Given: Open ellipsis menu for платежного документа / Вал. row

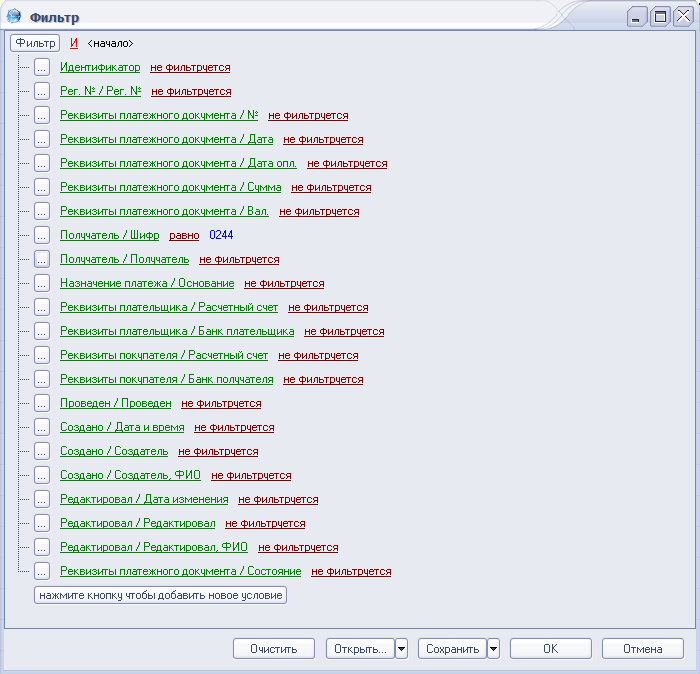Looking at the screenshot, I should pos(42,212).
